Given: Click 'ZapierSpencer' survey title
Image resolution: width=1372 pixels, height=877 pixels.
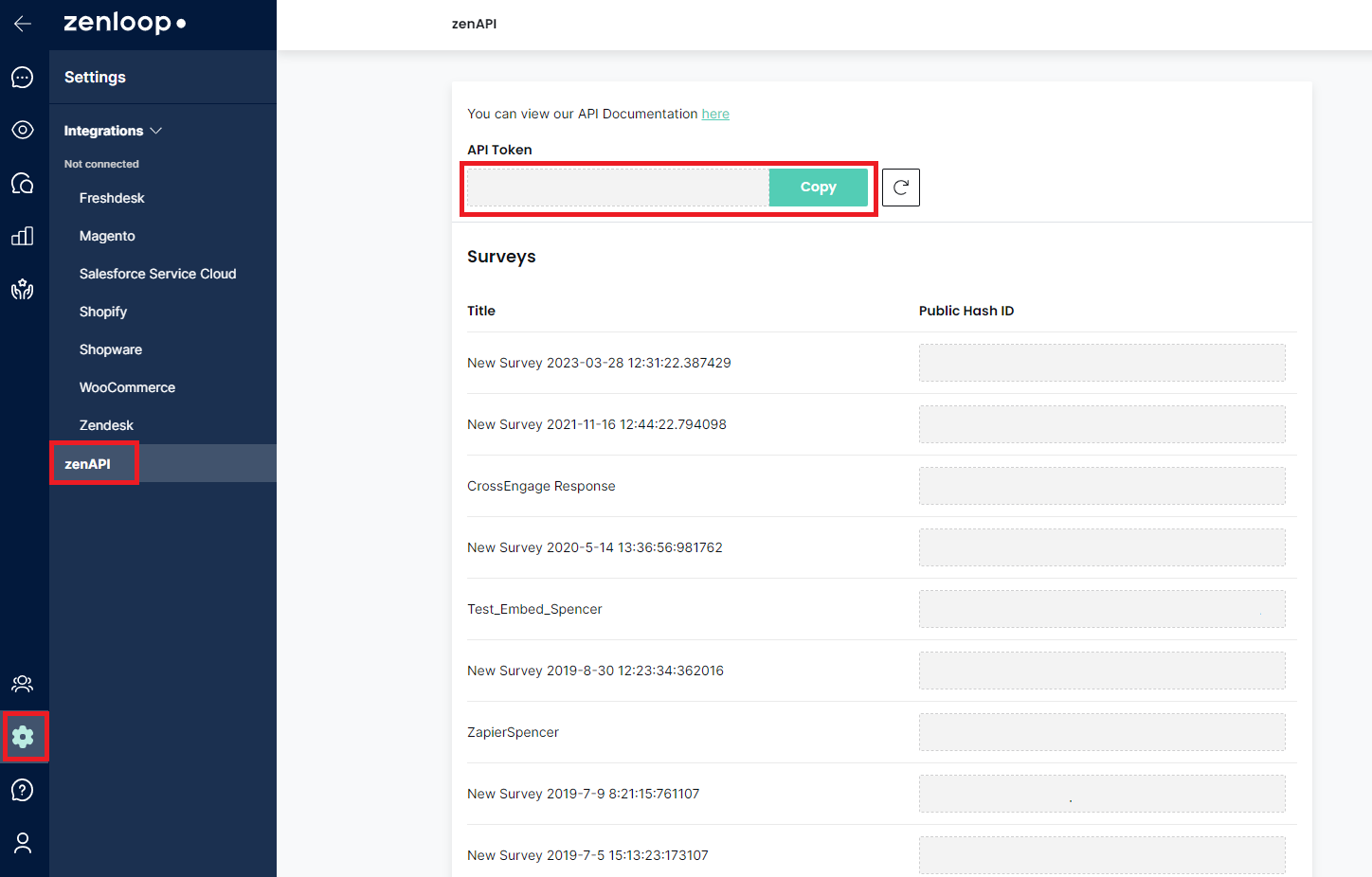Looking at the screenshot, I should [513, 732].
